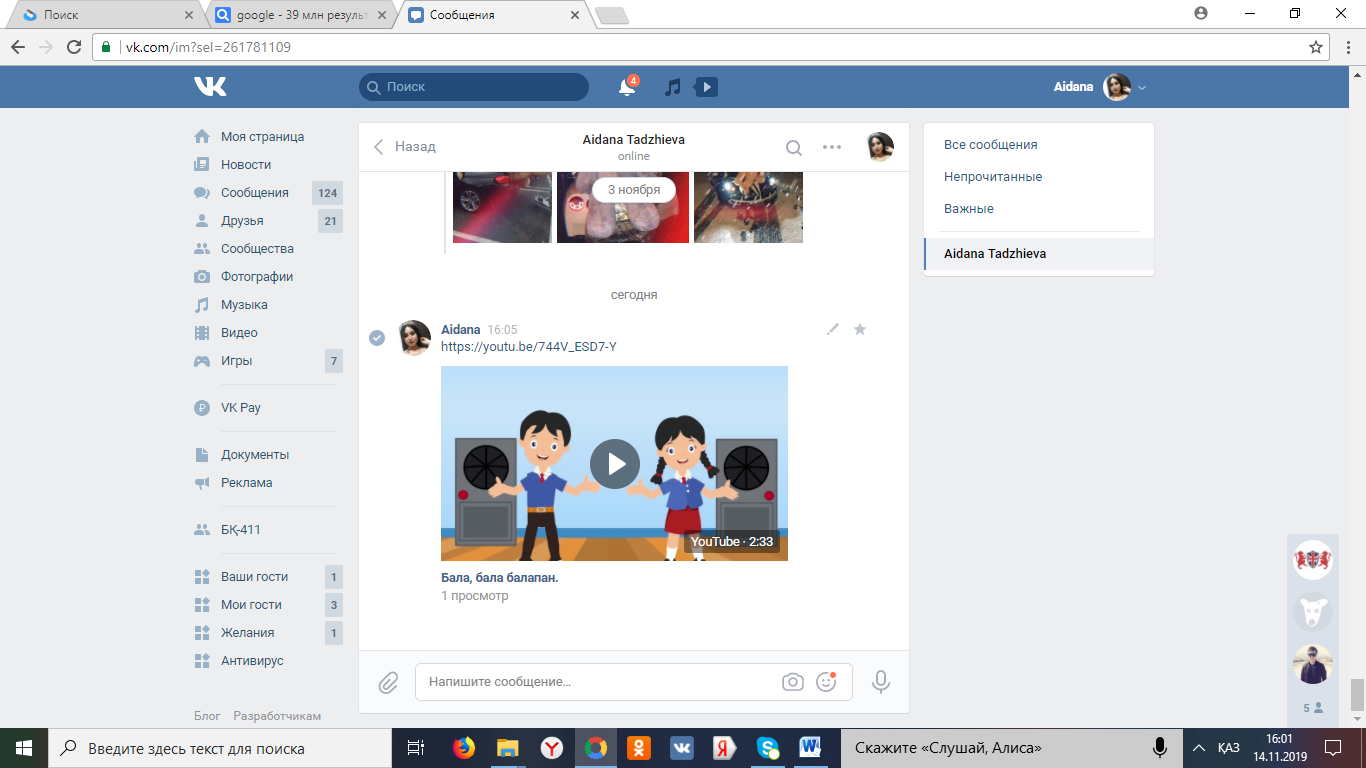This screenshot has width=1366, height=768.
Task: Open Skype from the taskbar
Action: pyautogui.click(x=768, y=747)
